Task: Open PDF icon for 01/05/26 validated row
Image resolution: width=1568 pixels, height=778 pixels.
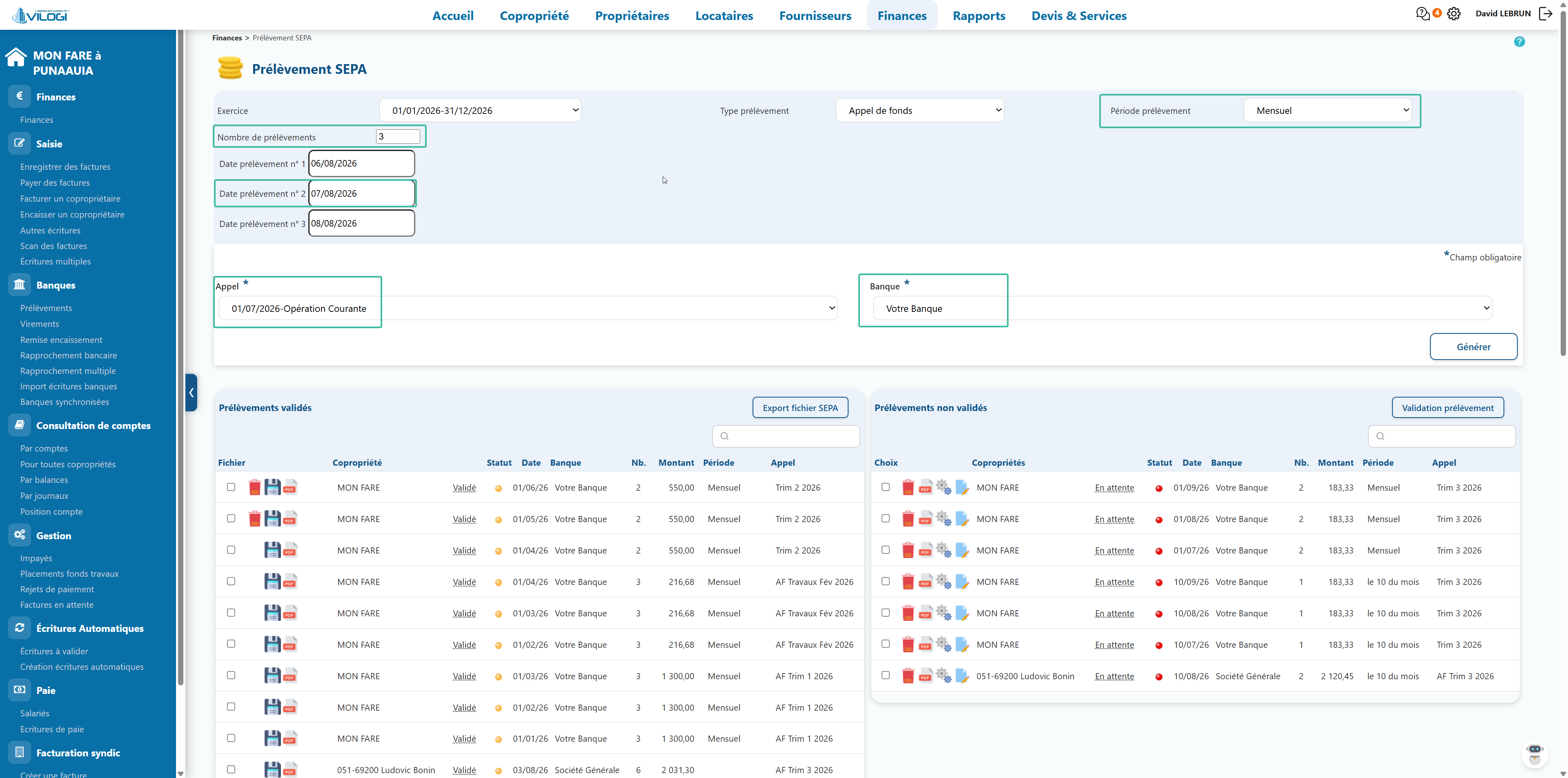Action: [x=290, y=519]
